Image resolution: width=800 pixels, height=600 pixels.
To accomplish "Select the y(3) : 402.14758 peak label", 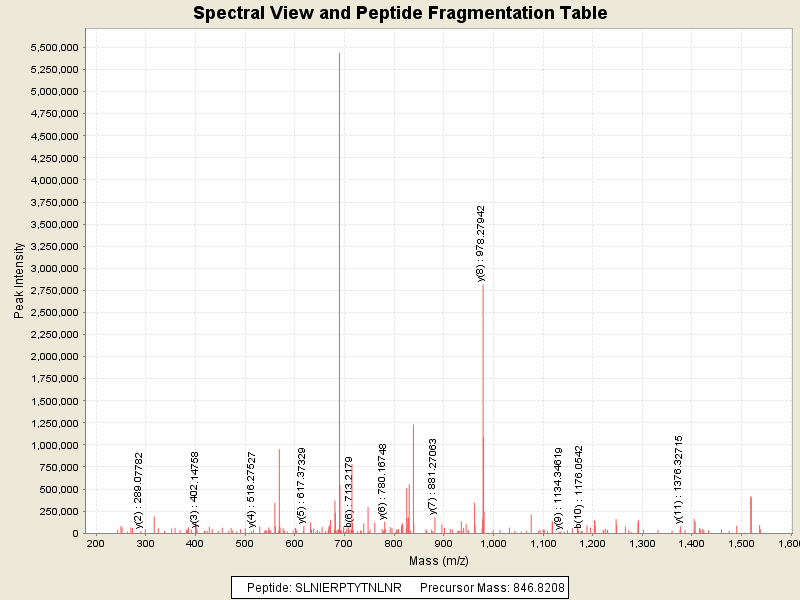I will (195, 488).
